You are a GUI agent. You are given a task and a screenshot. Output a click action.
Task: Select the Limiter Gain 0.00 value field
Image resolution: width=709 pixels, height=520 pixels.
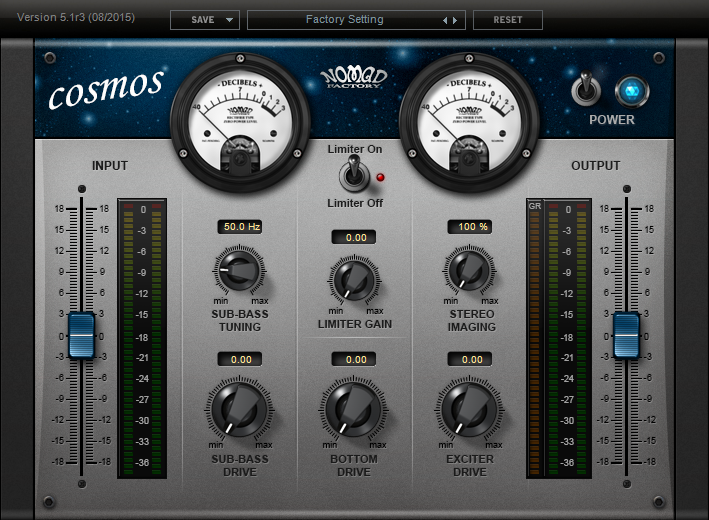click(x=354, y=237)
